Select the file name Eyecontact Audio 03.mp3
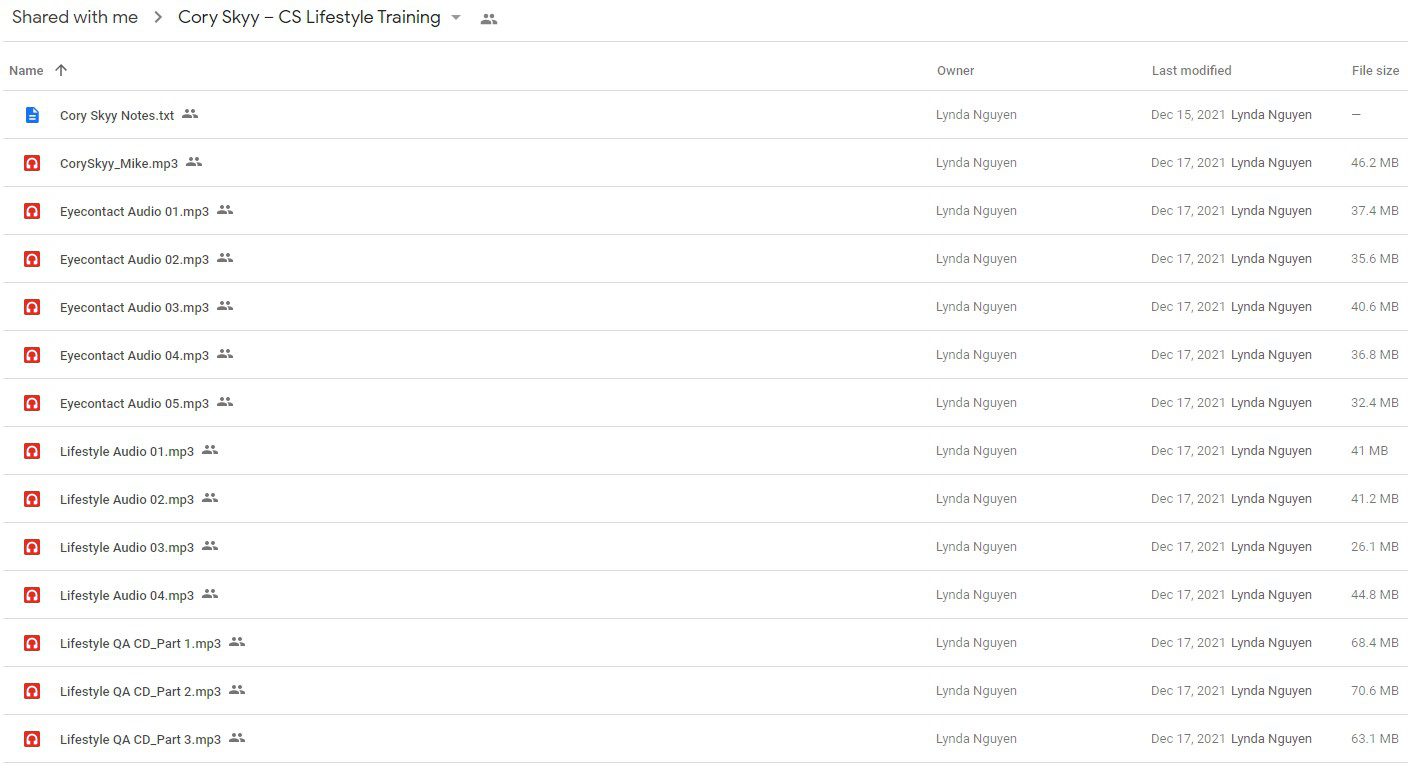Viewport: 1408px width, 770px height. coord(134,307)
